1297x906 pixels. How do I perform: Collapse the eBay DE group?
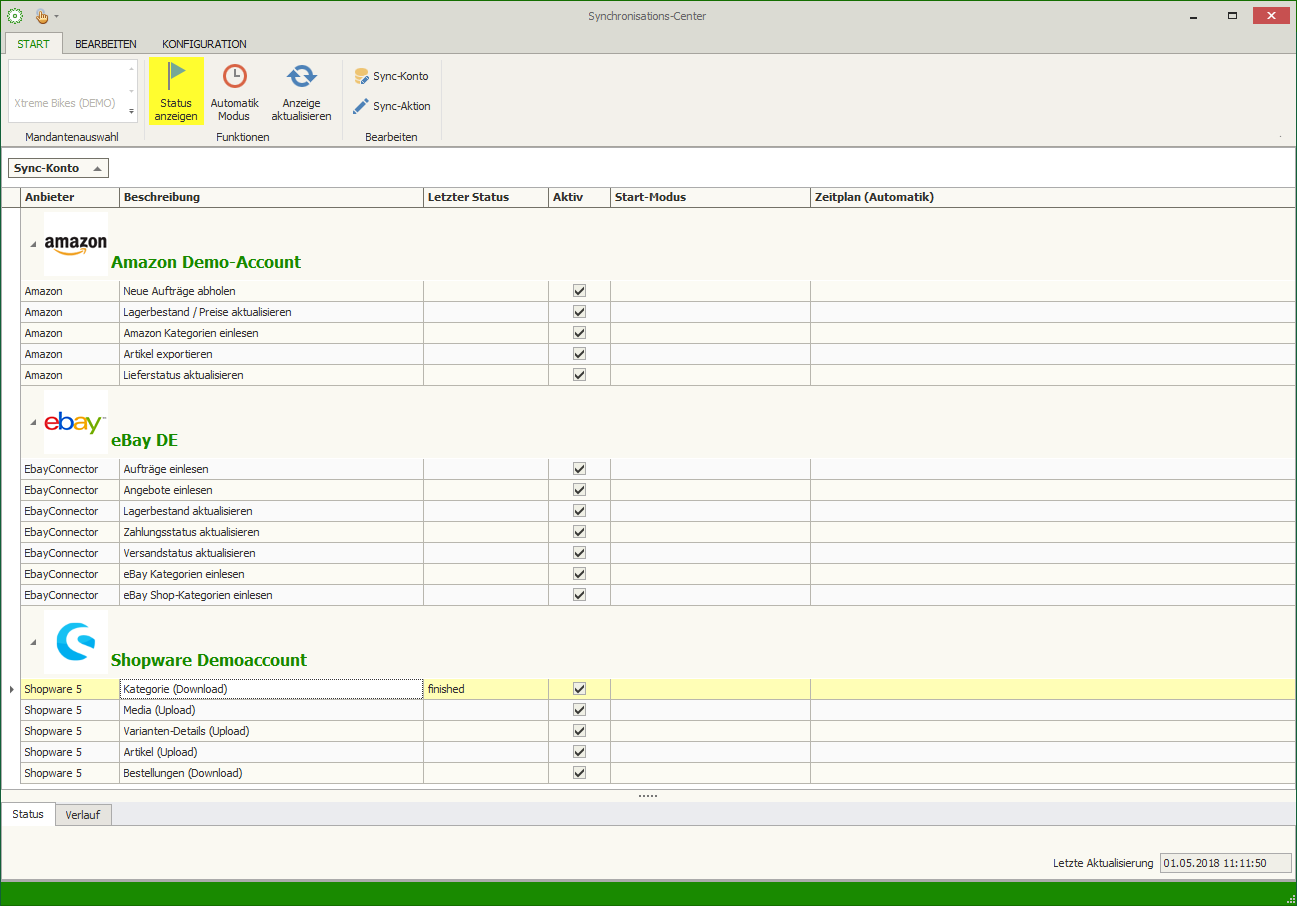(x=32, y=422)
